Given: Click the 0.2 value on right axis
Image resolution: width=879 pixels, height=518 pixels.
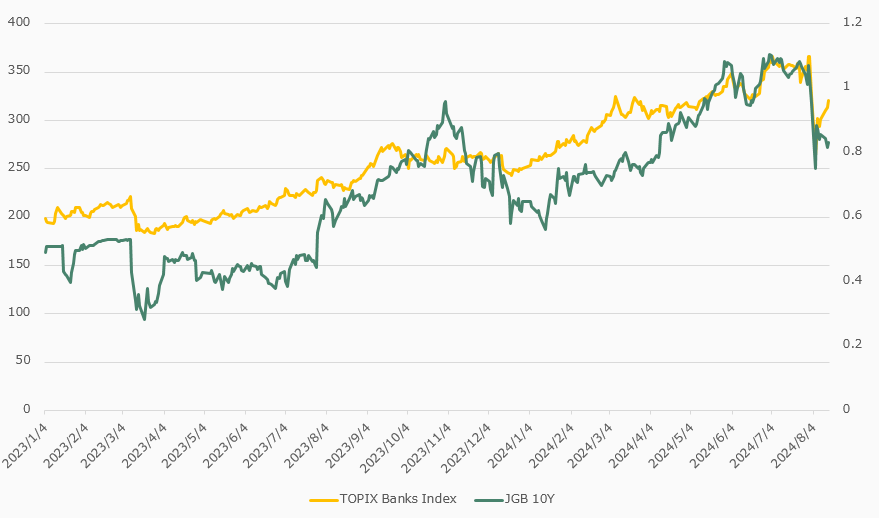Looking at the screenshot, I should [855, 345].
